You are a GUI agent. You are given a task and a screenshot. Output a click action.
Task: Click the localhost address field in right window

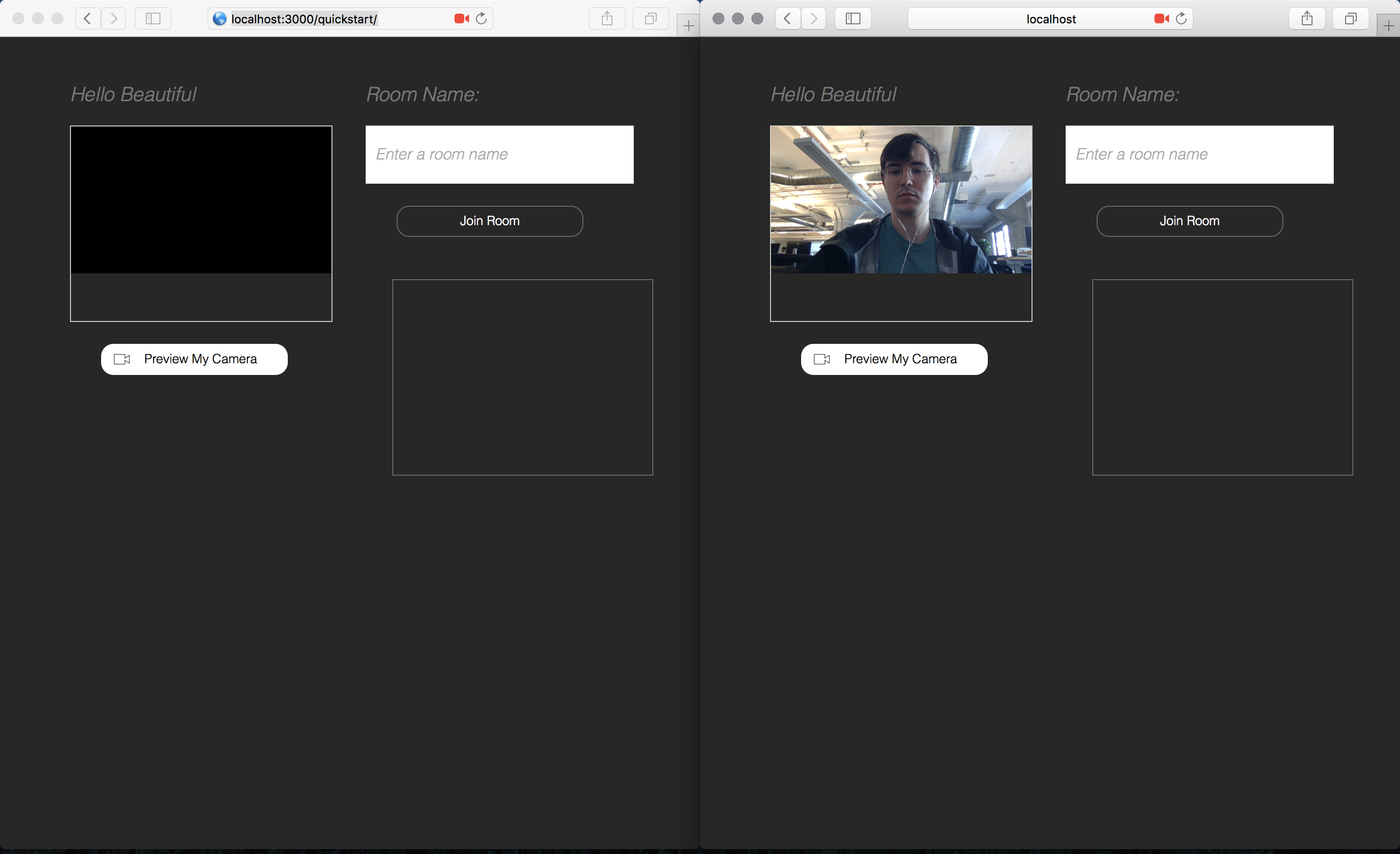pos(1050,19)
